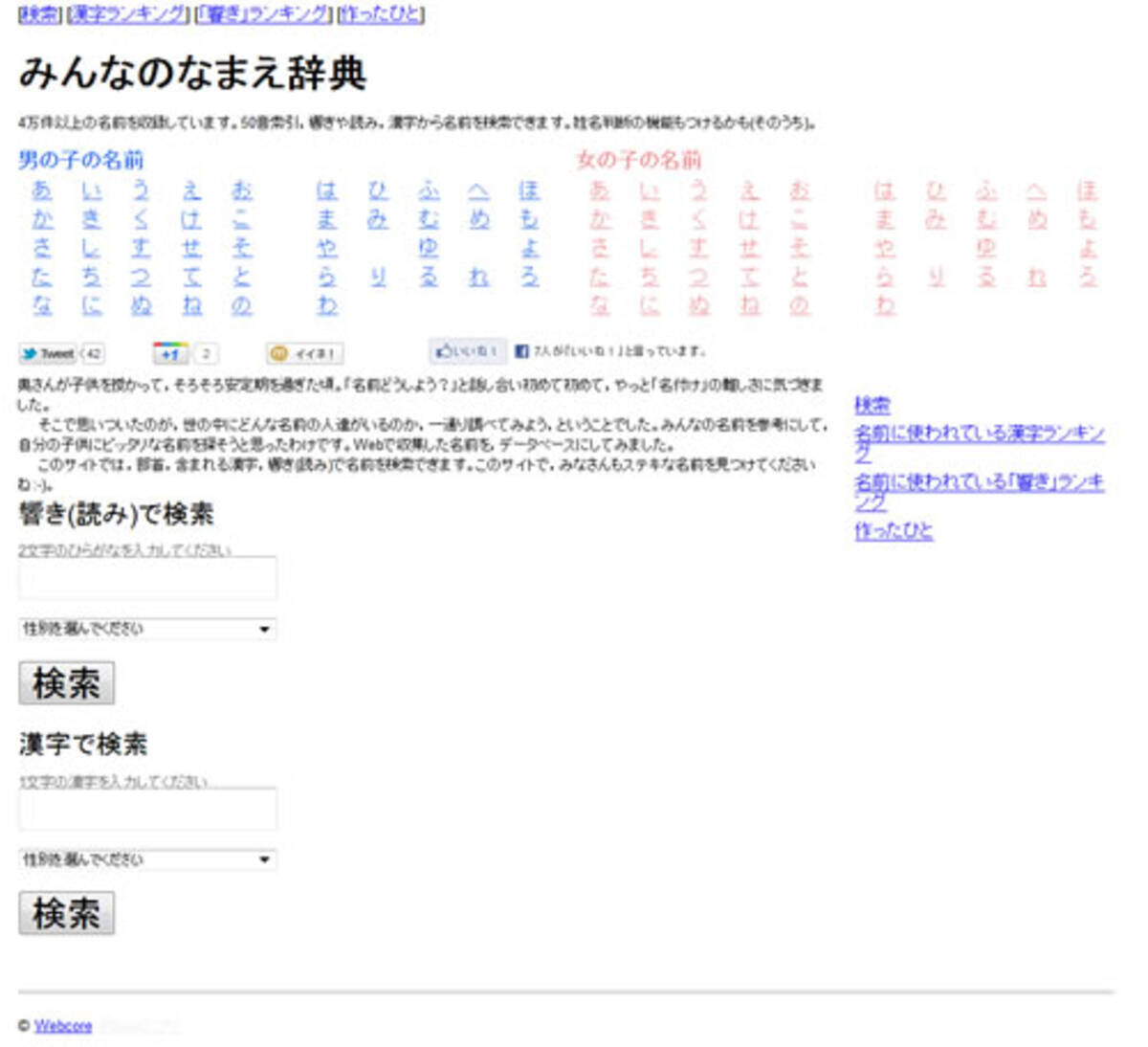1148x1047 pixels.
Task: Click the hiragana reading input field
Action: click(x=148, y=578)
